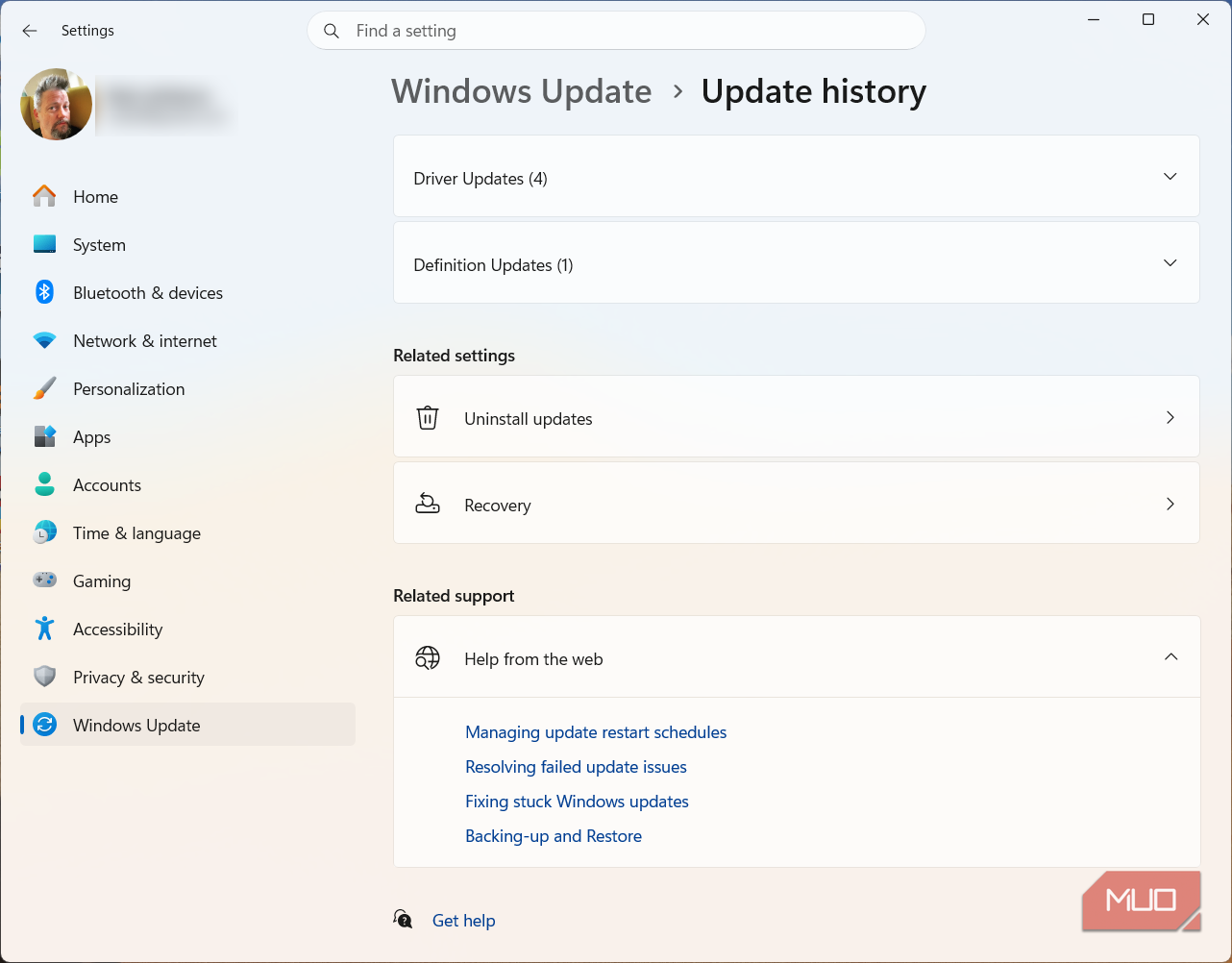
Task: Click the Get help link
Action: pos(464,921)
